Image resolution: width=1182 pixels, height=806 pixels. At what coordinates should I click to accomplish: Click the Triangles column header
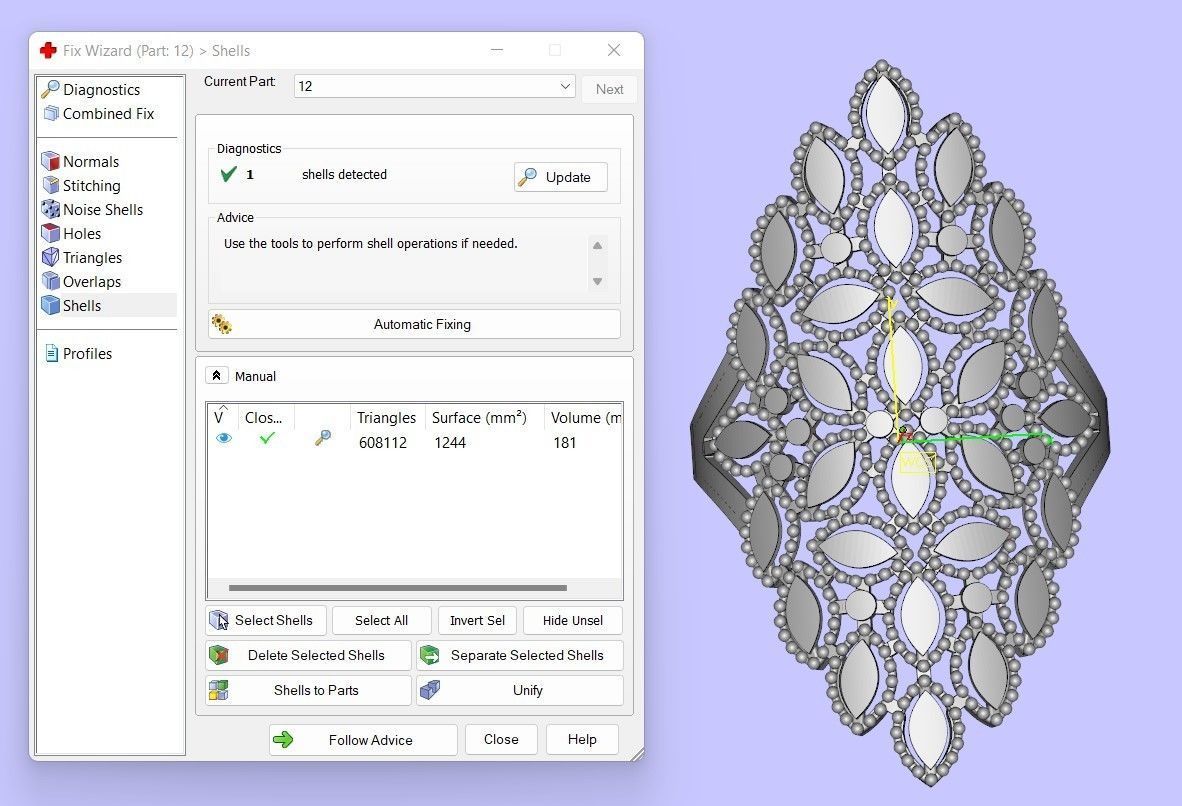[387, 418]
